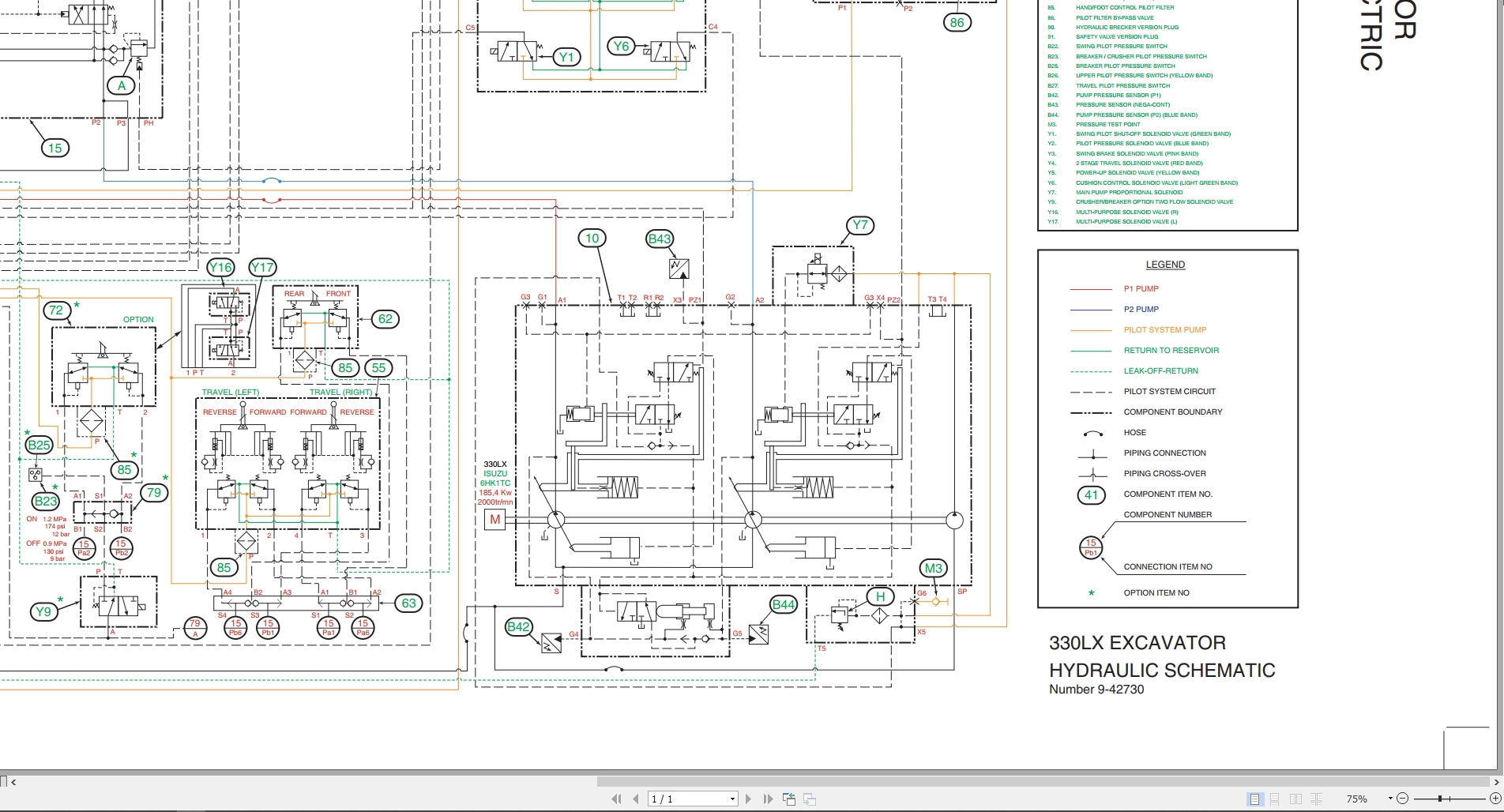Image resolution: width=1504 pixels, height=812 pixels.
Task: Click Y7 MAIN PUMP PROPORTIONAL SOLENOID list entry
Action: [1115, 193]
